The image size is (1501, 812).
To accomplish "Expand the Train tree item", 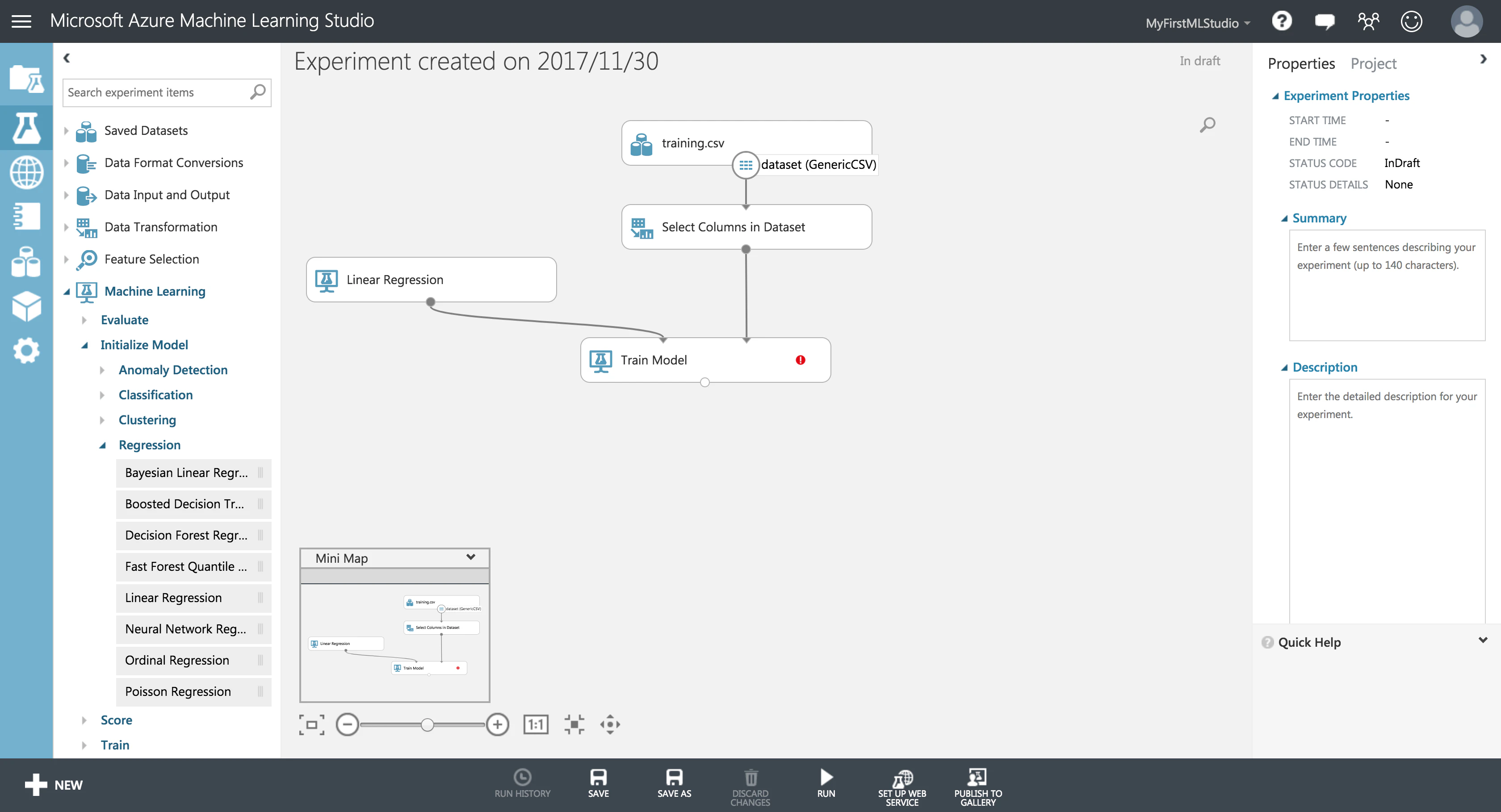I will coord(84,745).
